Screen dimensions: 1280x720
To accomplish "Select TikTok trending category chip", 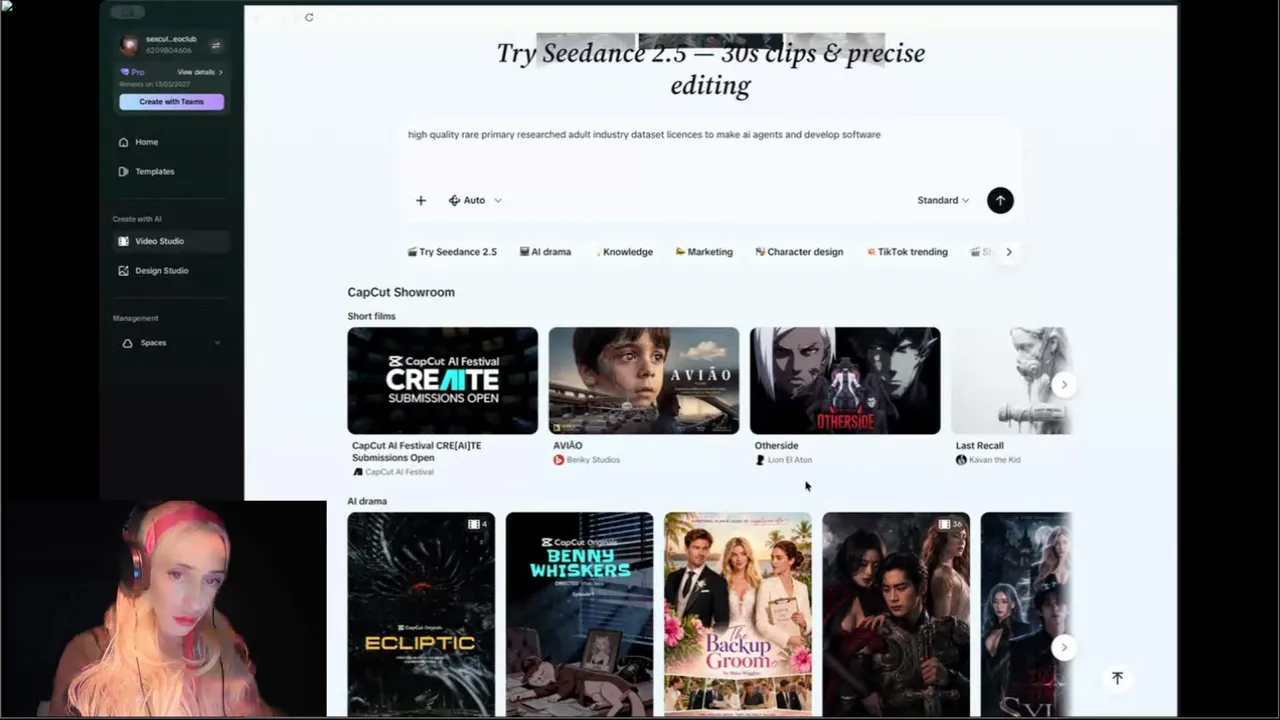I will pos(907,252).
